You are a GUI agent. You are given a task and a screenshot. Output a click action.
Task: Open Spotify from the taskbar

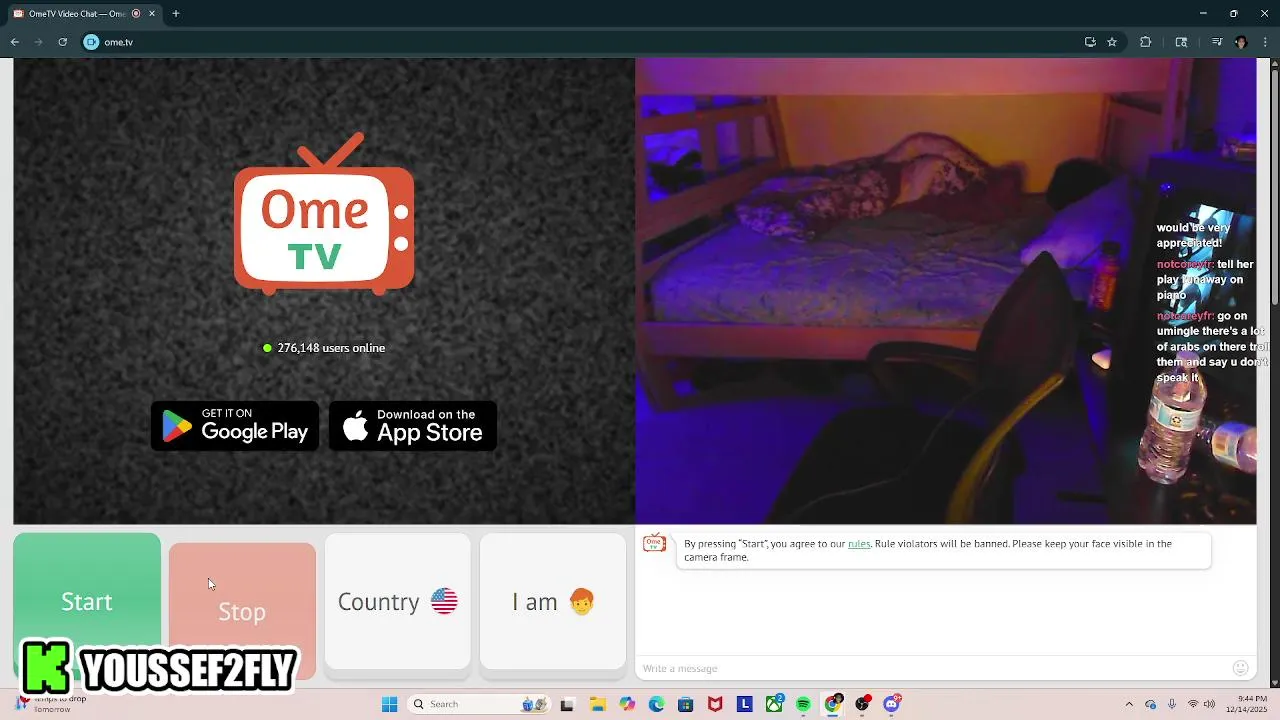point(804,704)
